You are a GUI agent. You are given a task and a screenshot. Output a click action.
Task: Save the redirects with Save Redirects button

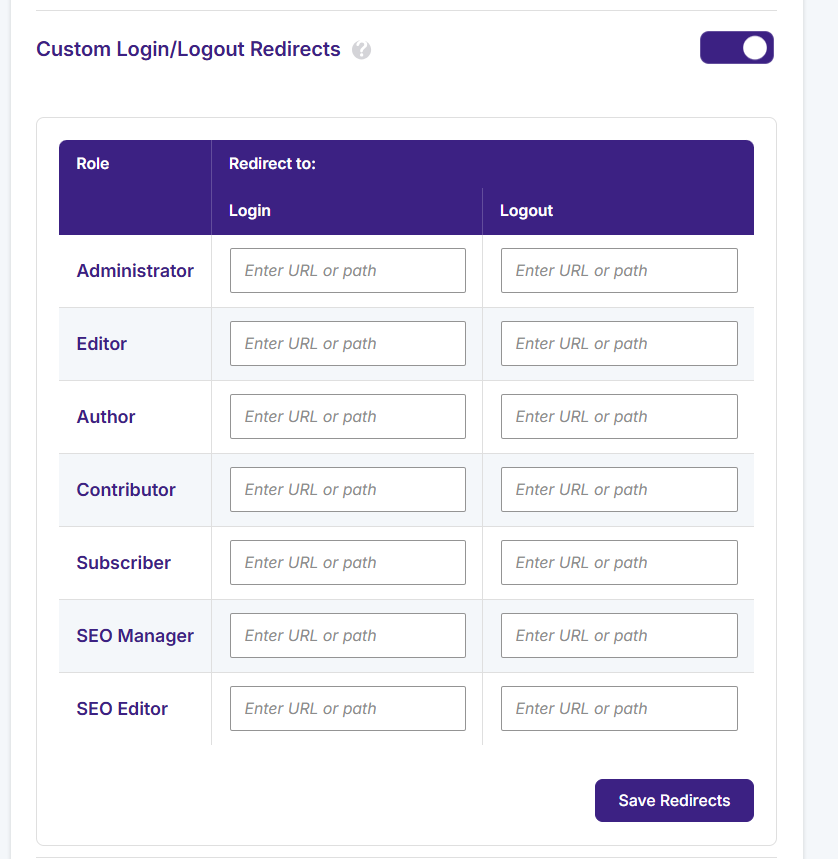674,800
